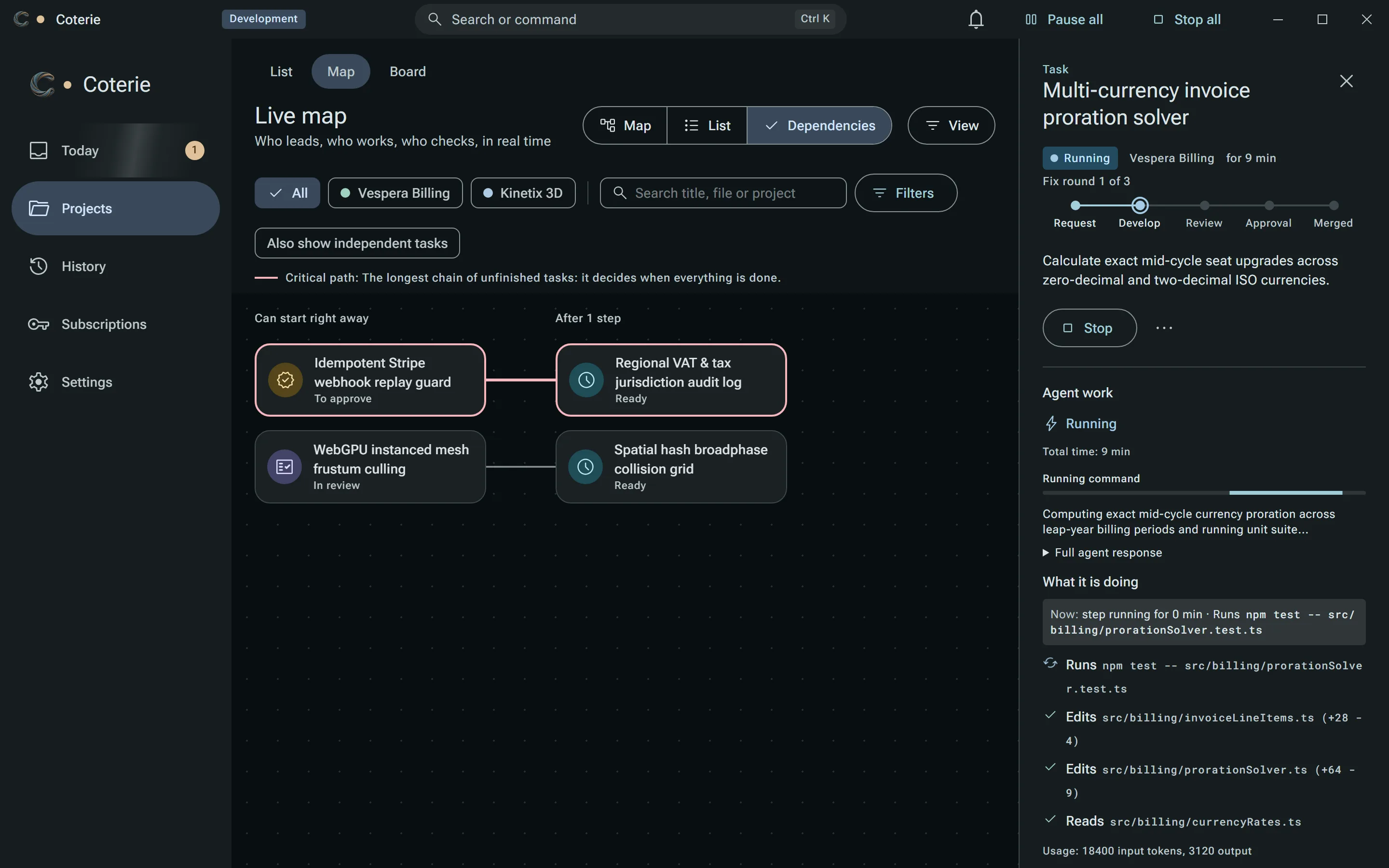
Task: Click the search magnifier in command bar
Action: pos(435,19)
